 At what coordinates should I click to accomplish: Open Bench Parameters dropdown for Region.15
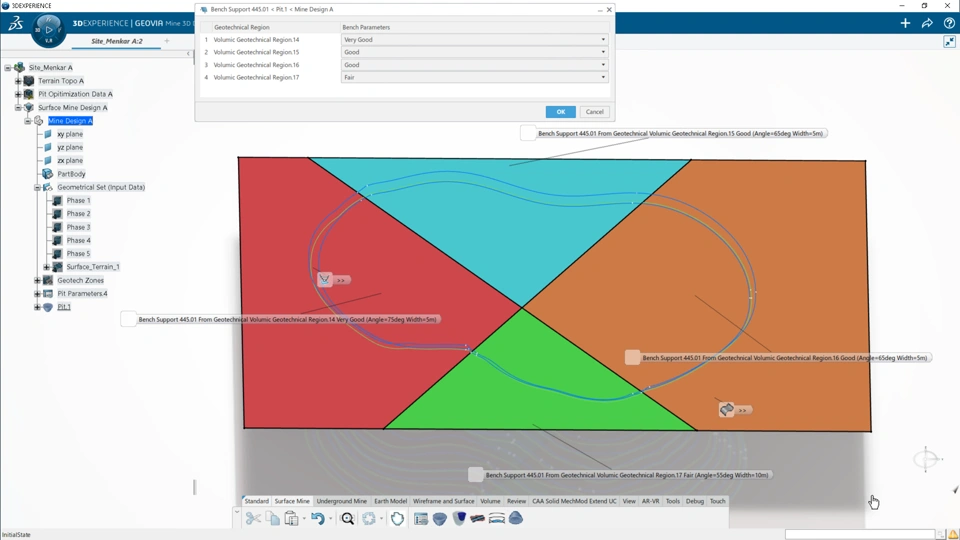[x=602, y=52]
